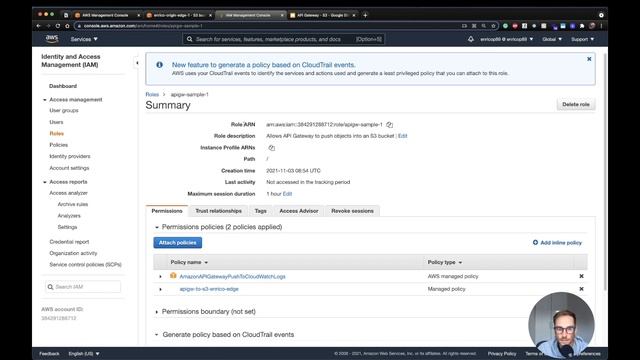Open the Tags tab
The image size is (640, 360).
point(260,211)
